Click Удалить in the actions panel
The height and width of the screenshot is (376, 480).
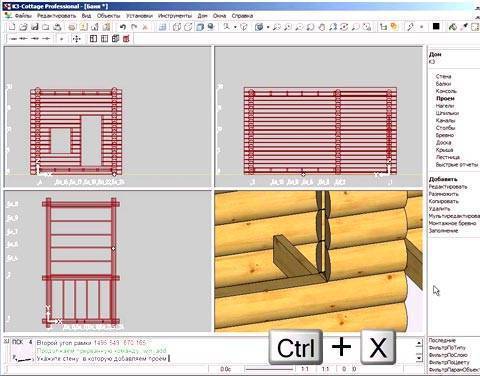click(x=439, y=209)
